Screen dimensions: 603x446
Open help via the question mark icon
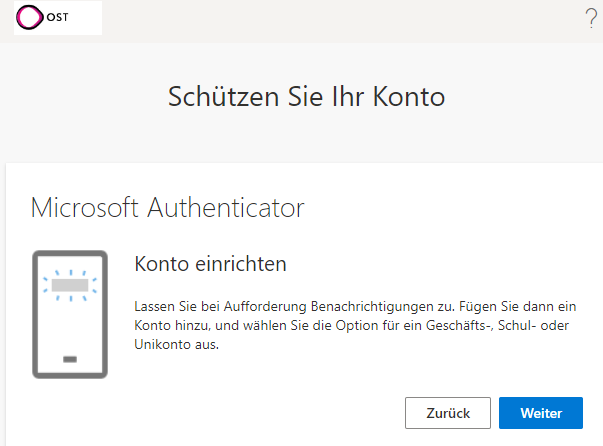591,18
